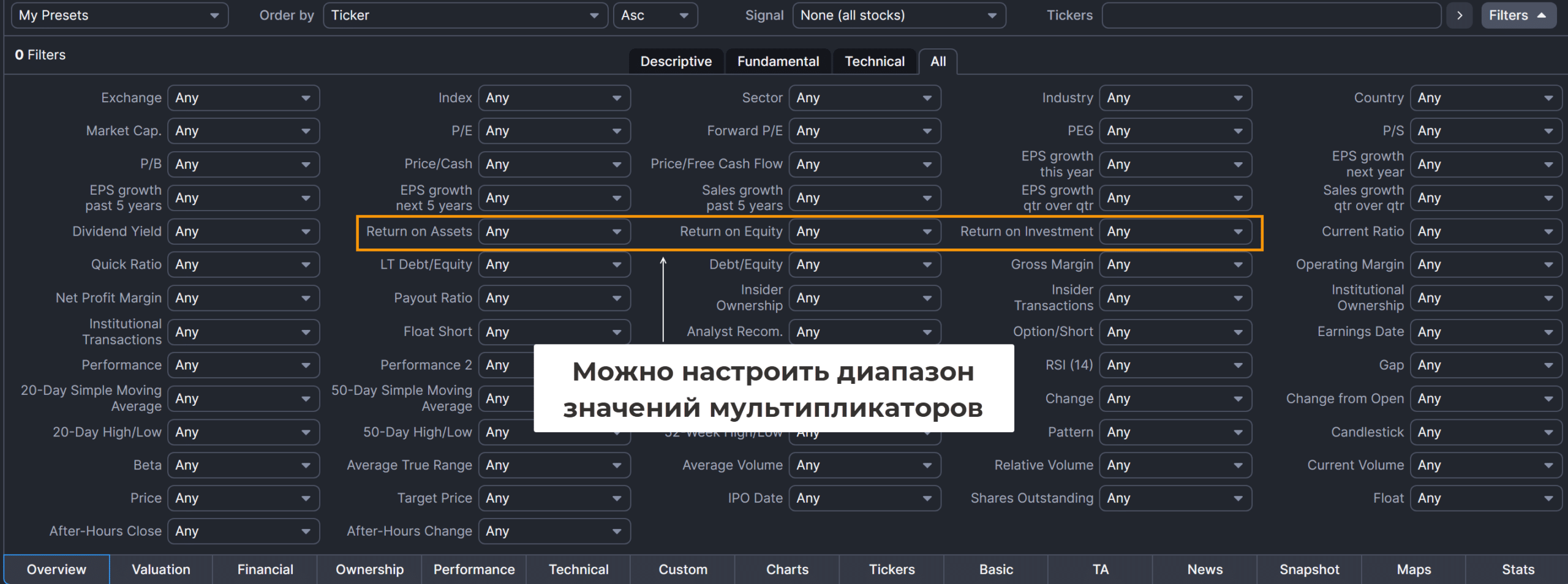Image resolution: width=1568 pixels, height=584 pixels.
Task: Expand the Return on Equity dropdown
Action: (864, 231)
